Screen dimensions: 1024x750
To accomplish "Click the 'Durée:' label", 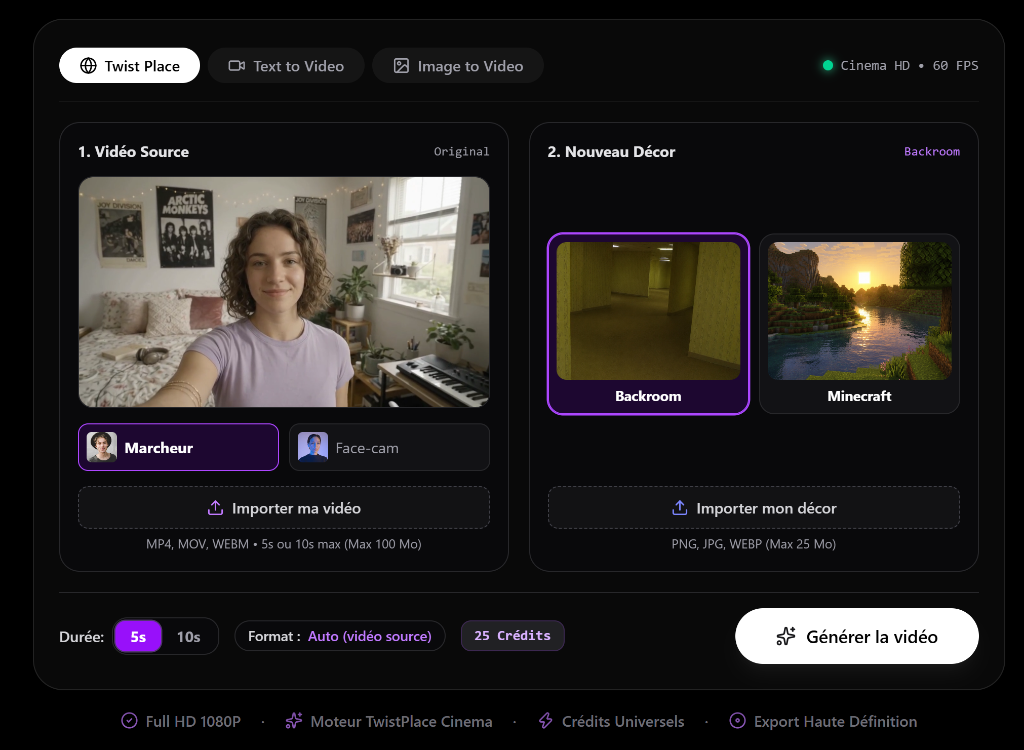I will (82, 636).
